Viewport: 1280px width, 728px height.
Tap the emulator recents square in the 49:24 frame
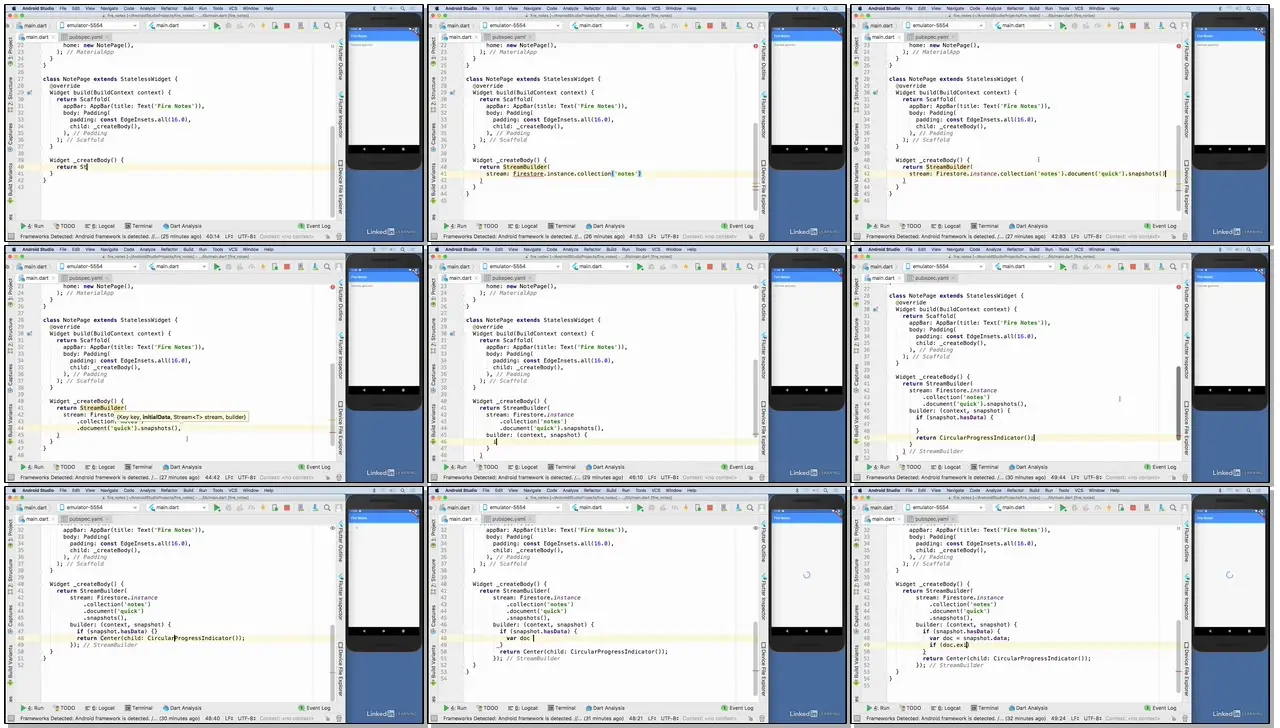tap(1249, 631)
